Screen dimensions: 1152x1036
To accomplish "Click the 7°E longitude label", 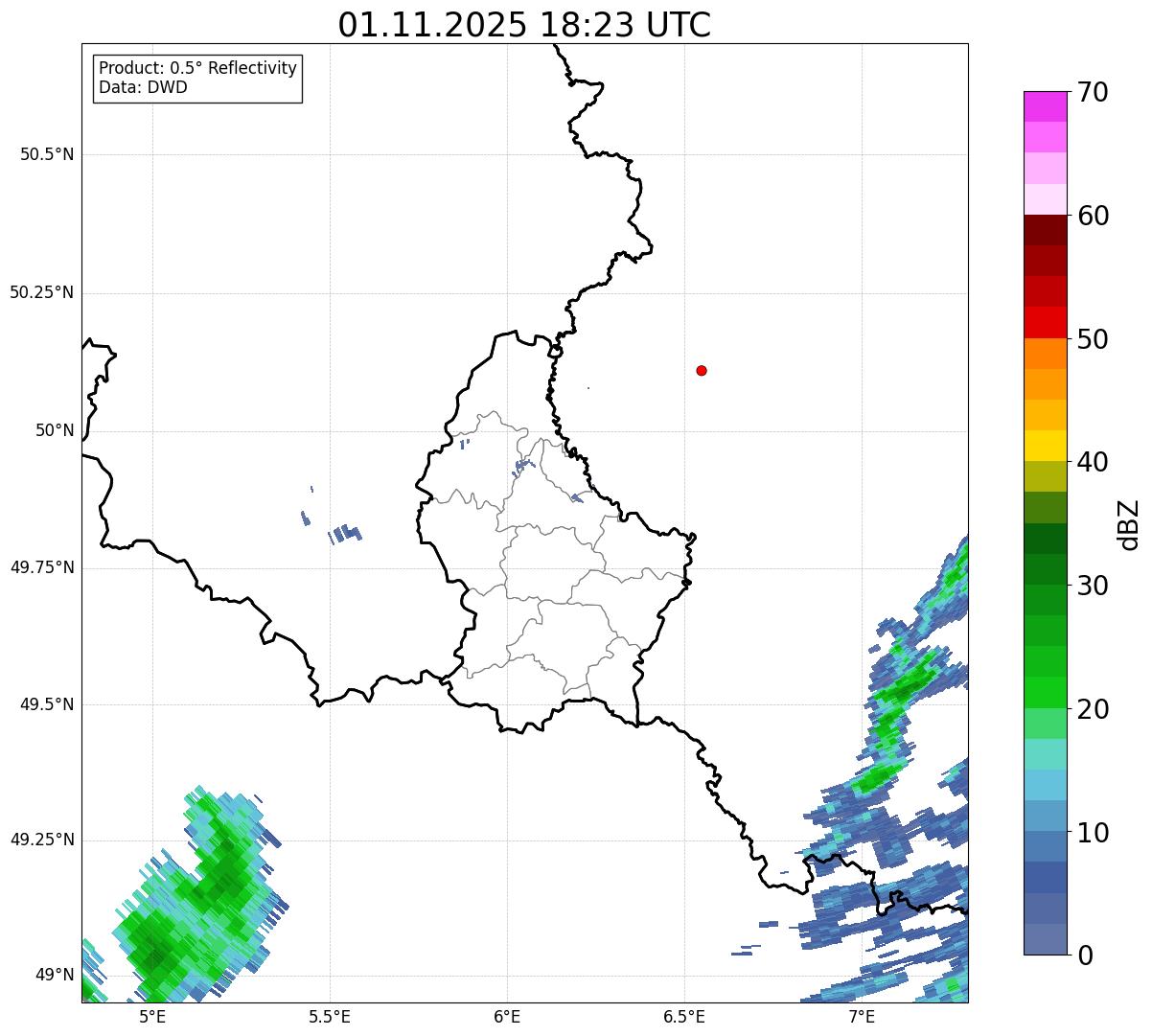I will coord(862,1016).
